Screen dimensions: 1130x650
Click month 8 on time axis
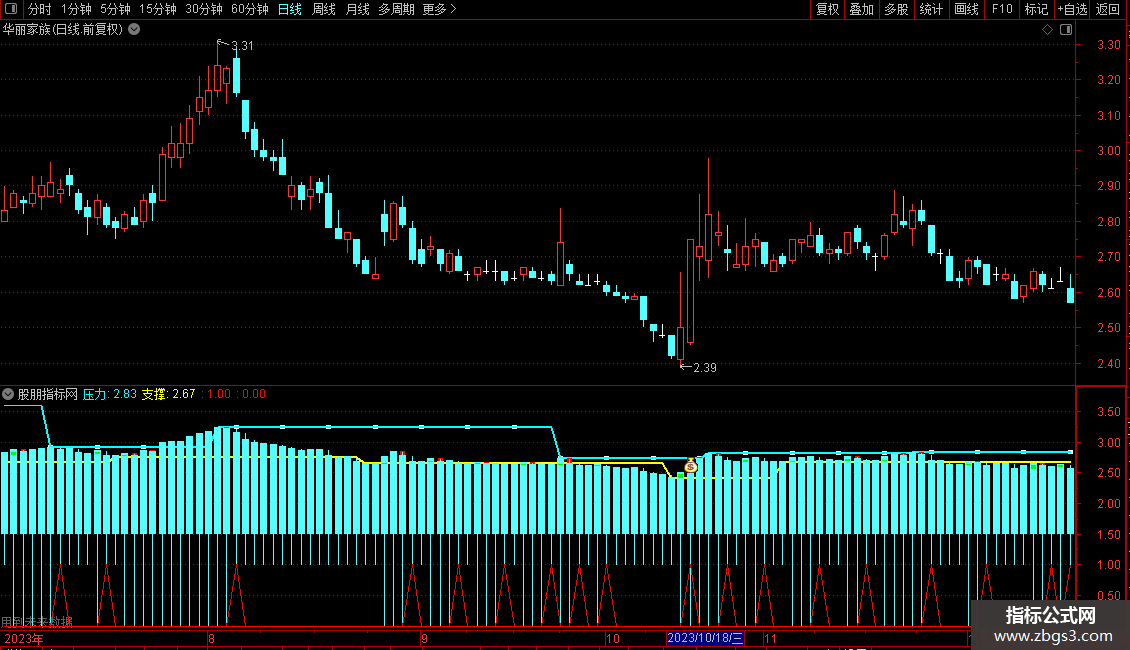pyautogui.click(x=211, y=638)
